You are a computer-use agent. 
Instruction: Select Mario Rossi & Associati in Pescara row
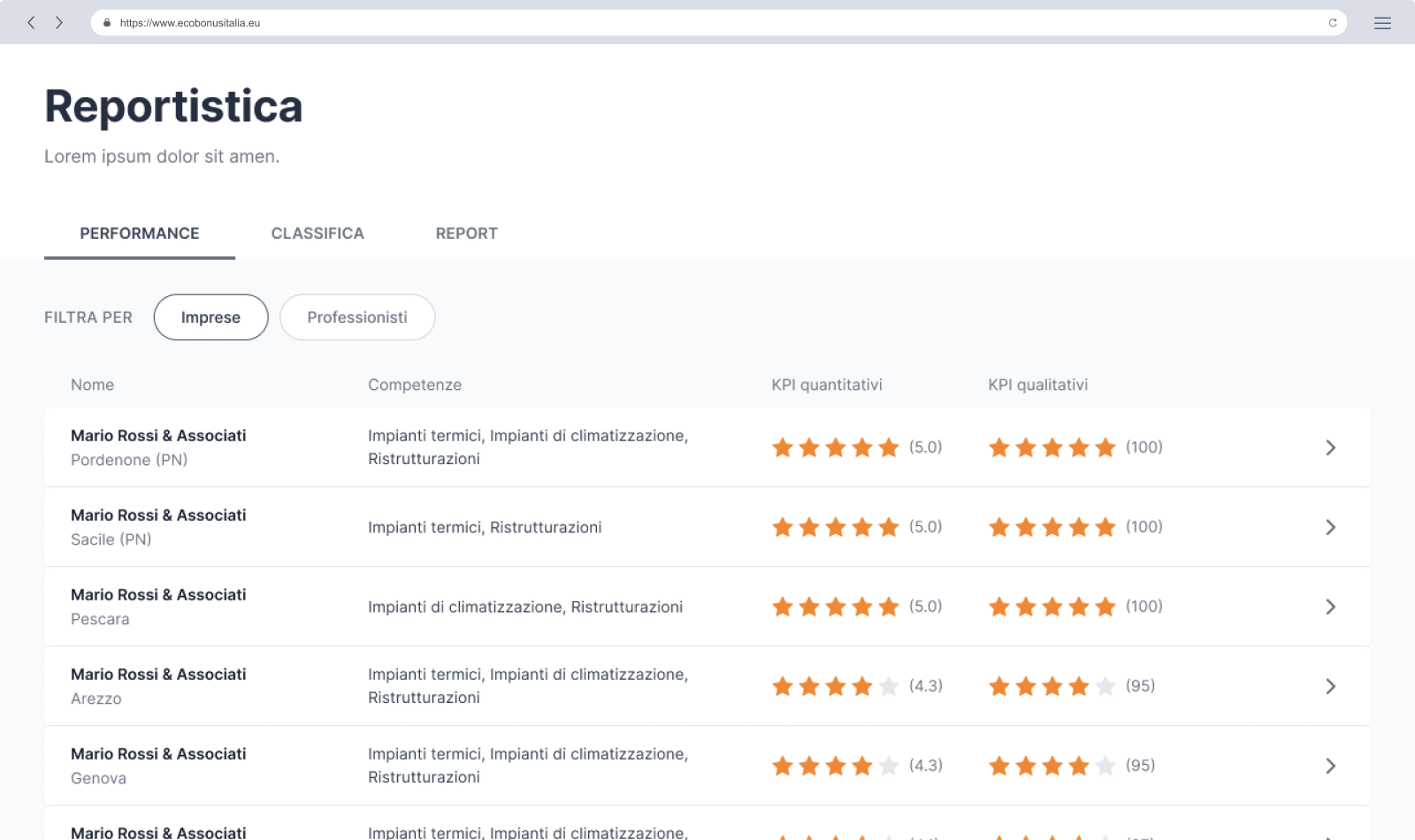pyautogui.click(x=158, y=595)
